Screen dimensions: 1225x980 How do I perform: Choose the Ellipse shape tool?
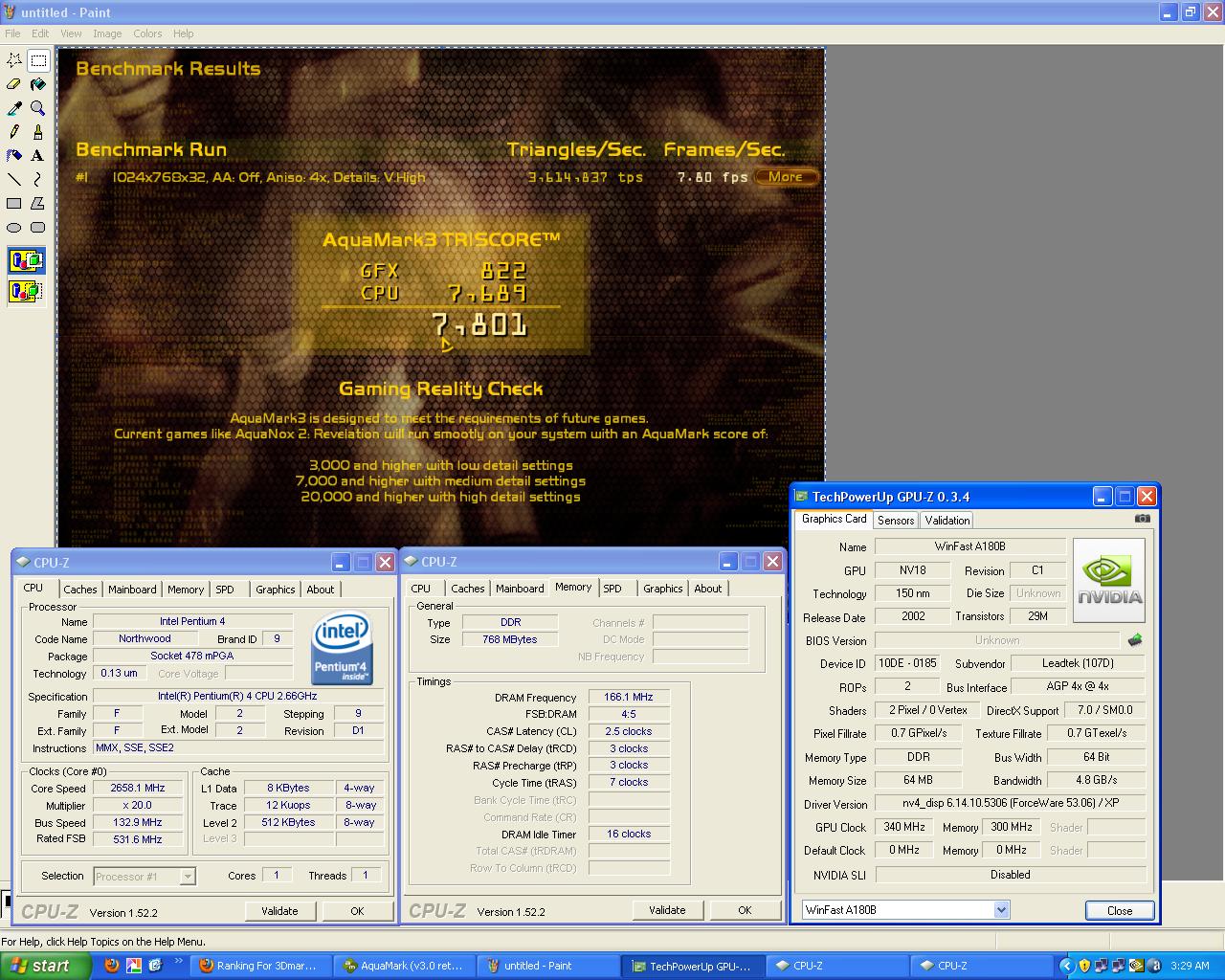tap(14, 227)
